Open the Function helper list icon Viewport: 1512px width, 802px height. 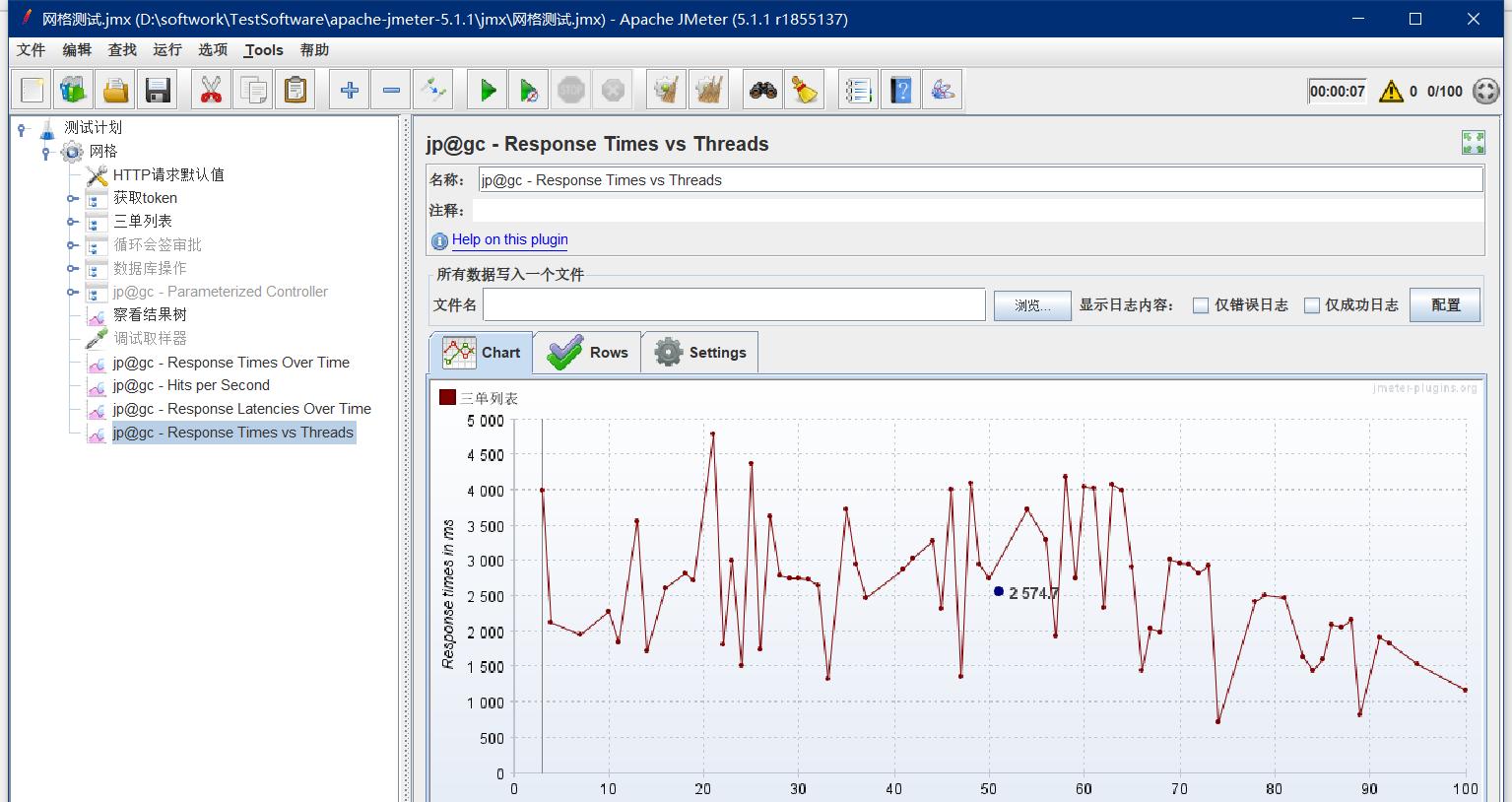pyautogui.click(x=859, y=91)
